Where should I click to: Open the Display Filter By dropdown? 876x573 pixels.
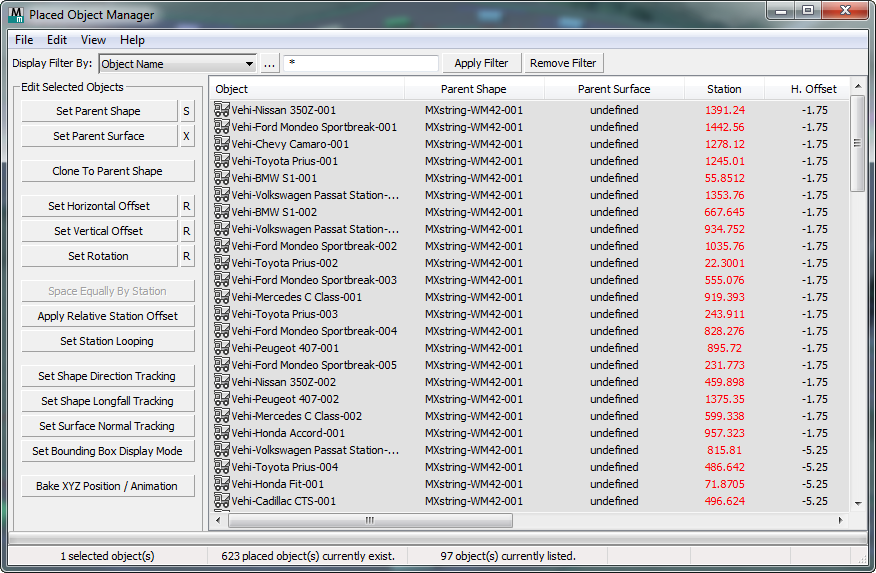coord(178,64)
